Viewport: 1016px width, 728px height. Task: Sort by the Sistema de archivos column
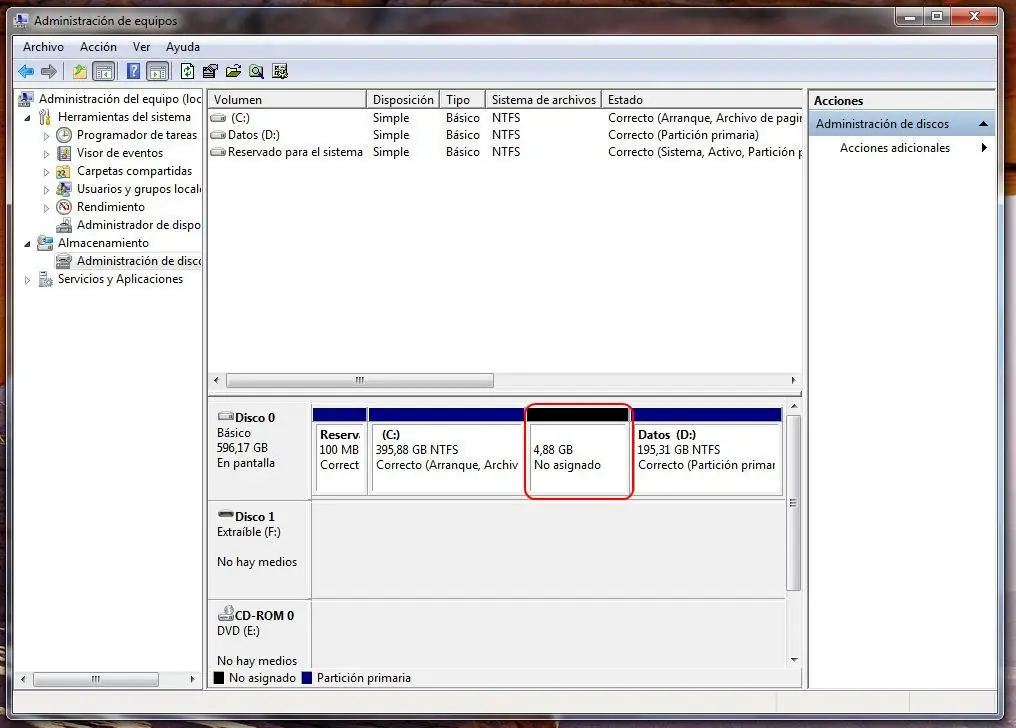(x=544, y=100)
